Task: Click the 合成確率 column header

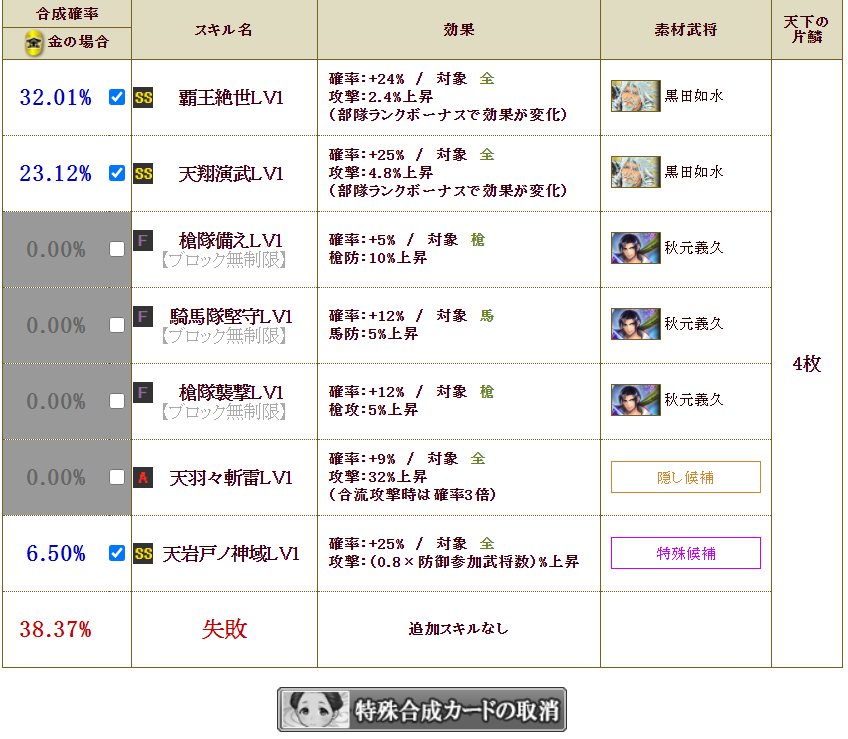Action: 67,14
